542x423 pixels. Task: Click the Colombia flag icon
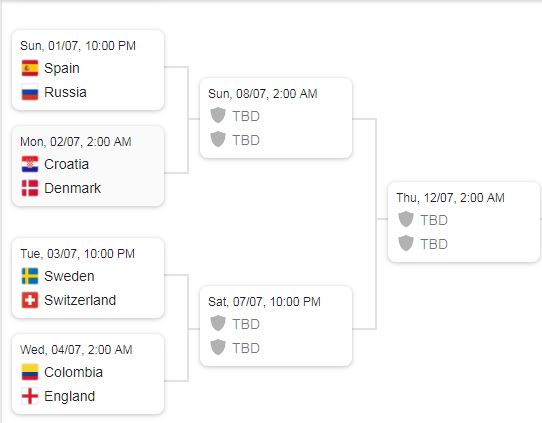pos(30,372)
